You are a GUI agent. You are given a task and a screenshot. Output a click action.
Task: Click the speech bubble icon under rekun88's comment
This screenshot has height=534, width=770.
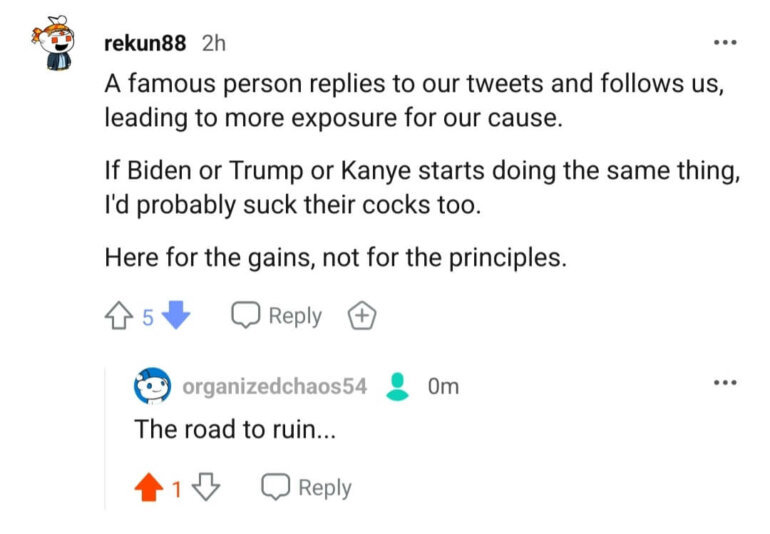245,316
